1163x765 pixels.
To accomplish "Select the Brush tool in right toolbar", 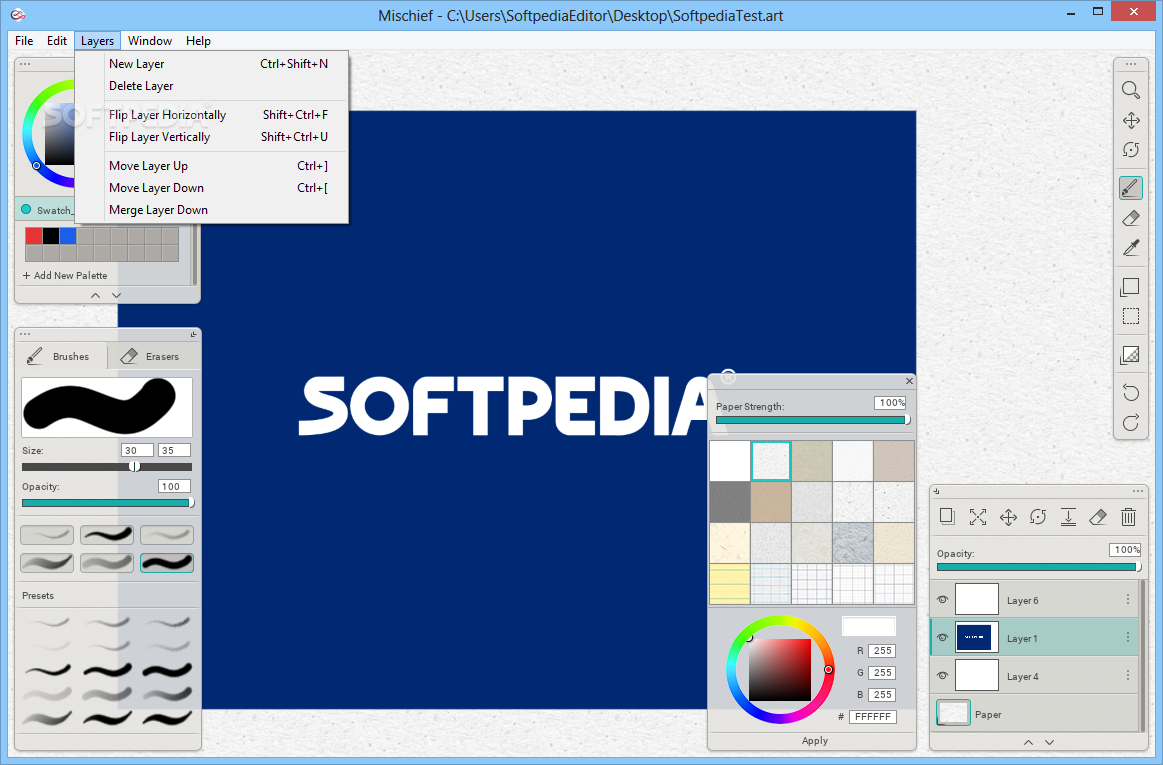I will (1130, 188).
